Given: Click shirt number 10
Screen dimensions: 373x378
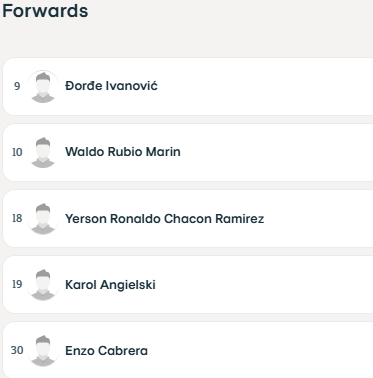Looking at the screenshot, I should click(x=17, y=152).
